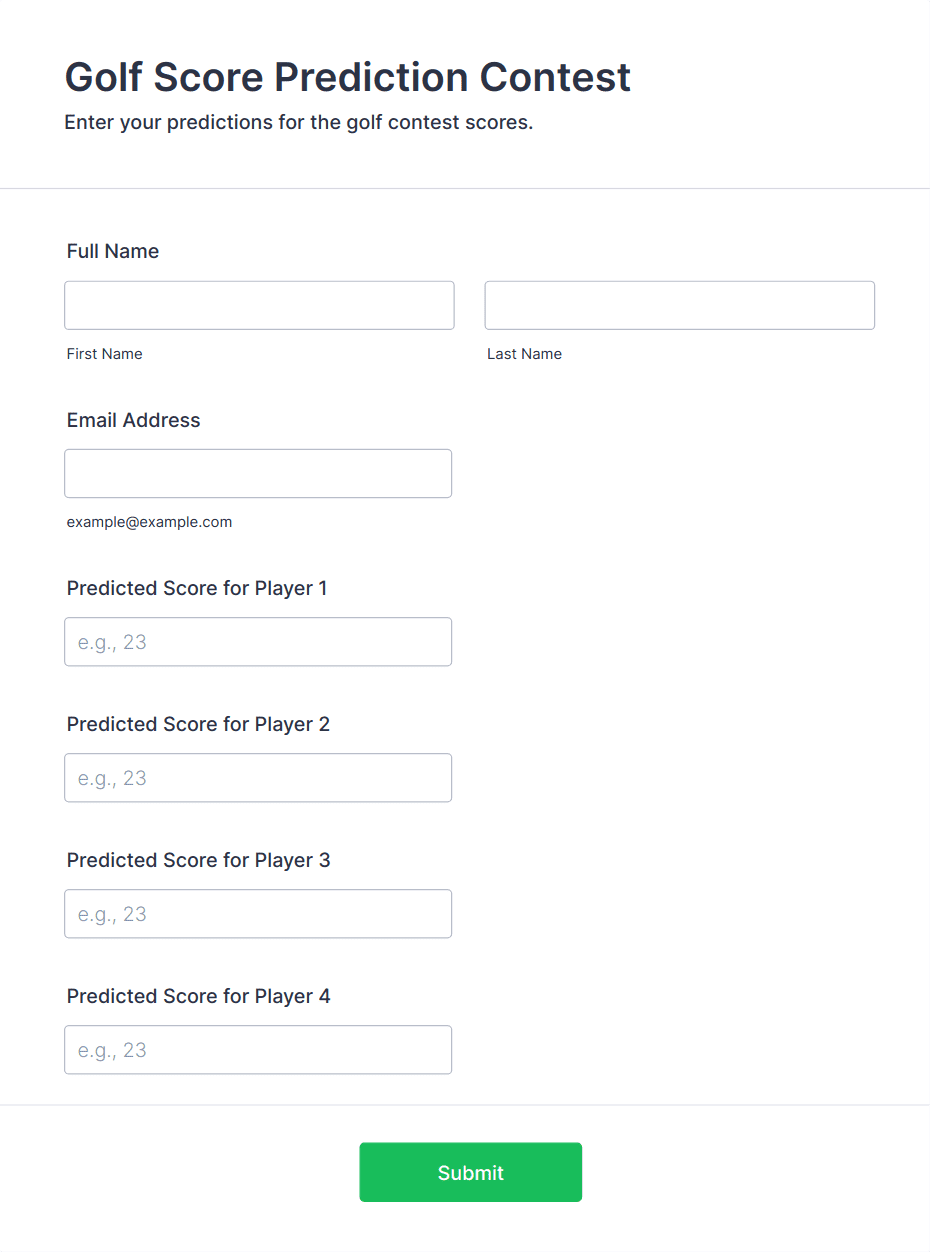930x1252 pixels.
Task: Click the "Golf Score Prediction Contest" heading
Action: click(x=348, y=77)
